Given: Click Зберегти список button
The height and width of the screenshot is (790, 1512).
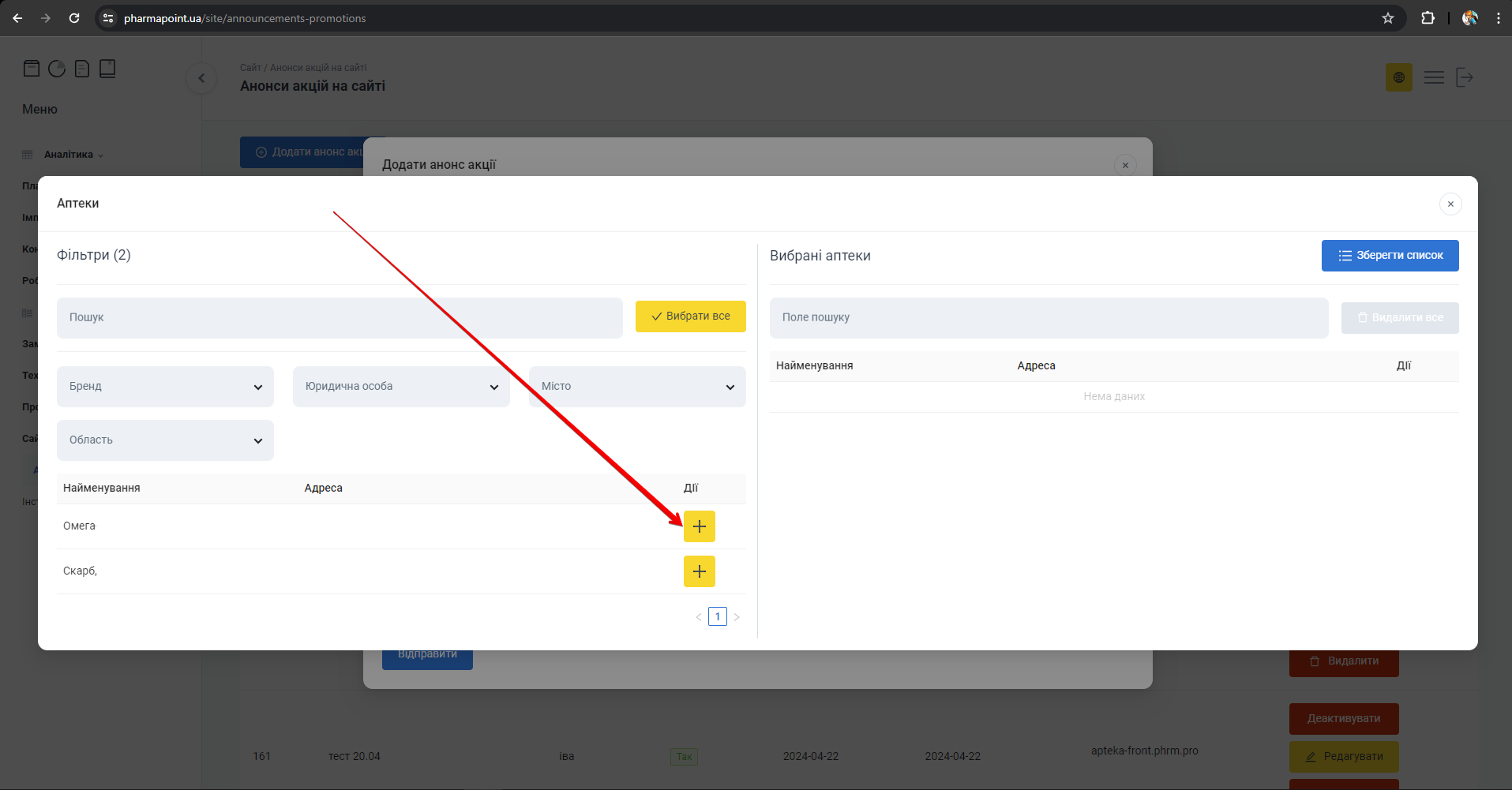Looking at the screenshot, I should coord(1390,256).
